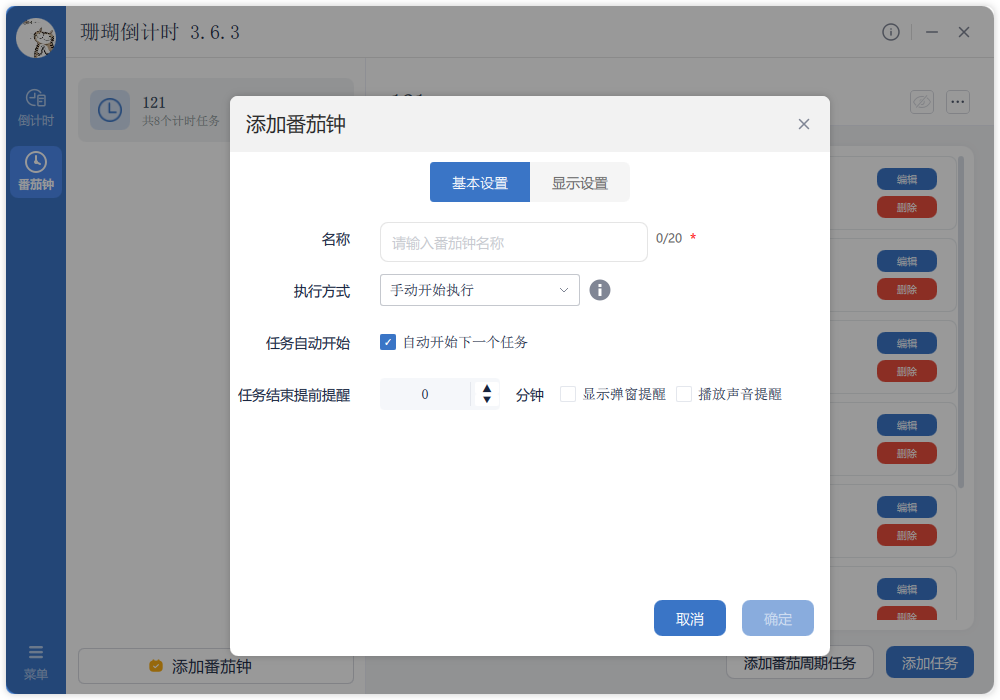
Task: Open the 执行方式 dropdown
Action: tap(479, 290)
